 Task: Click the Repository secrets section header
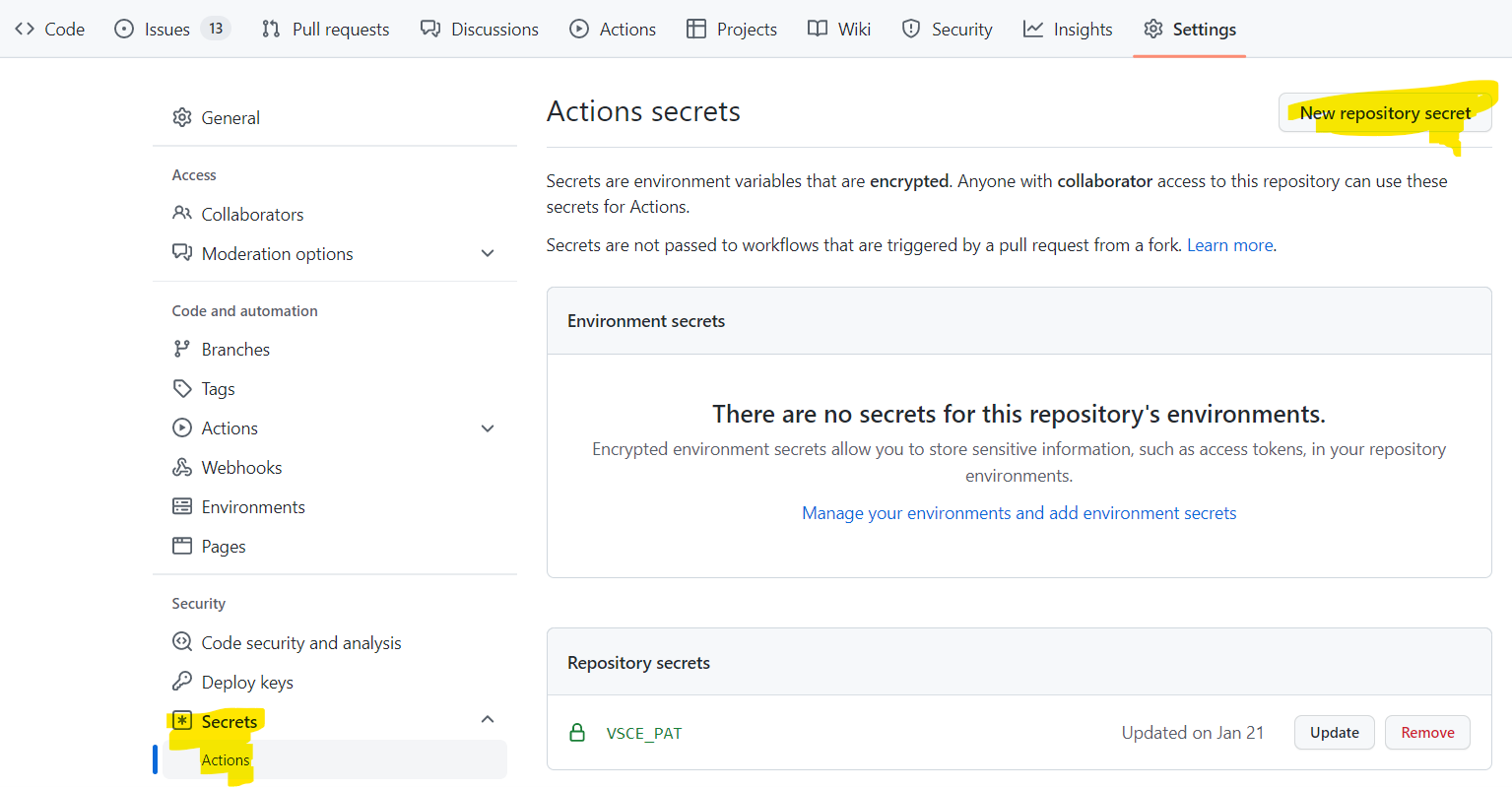(1019, 663)
